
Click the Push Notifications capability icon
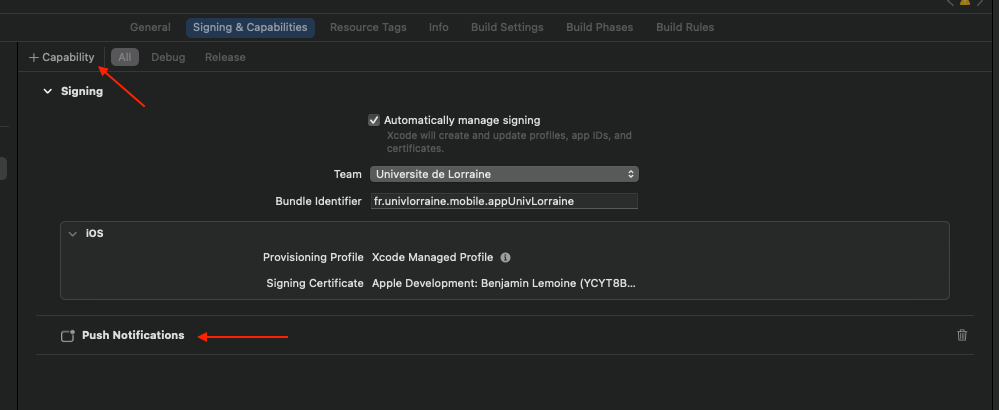tap(68, 336)
